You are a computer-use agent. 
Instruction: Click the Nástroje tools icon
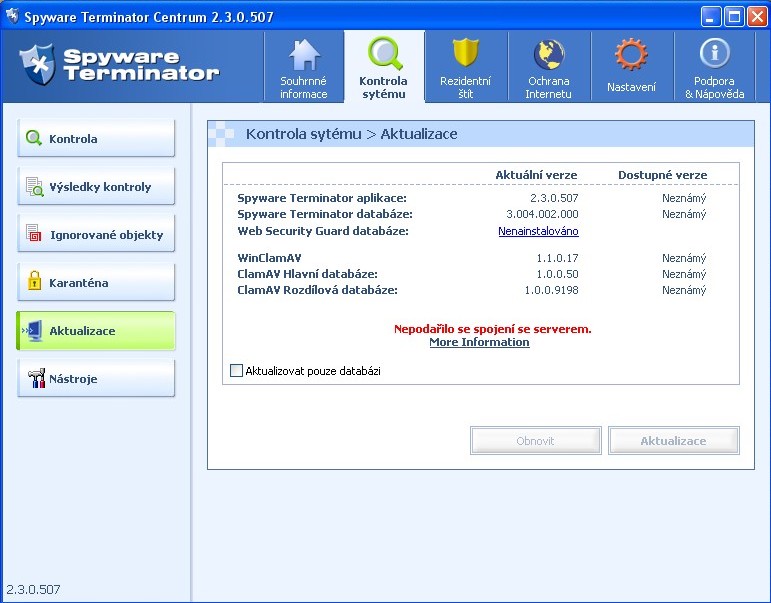34,379
